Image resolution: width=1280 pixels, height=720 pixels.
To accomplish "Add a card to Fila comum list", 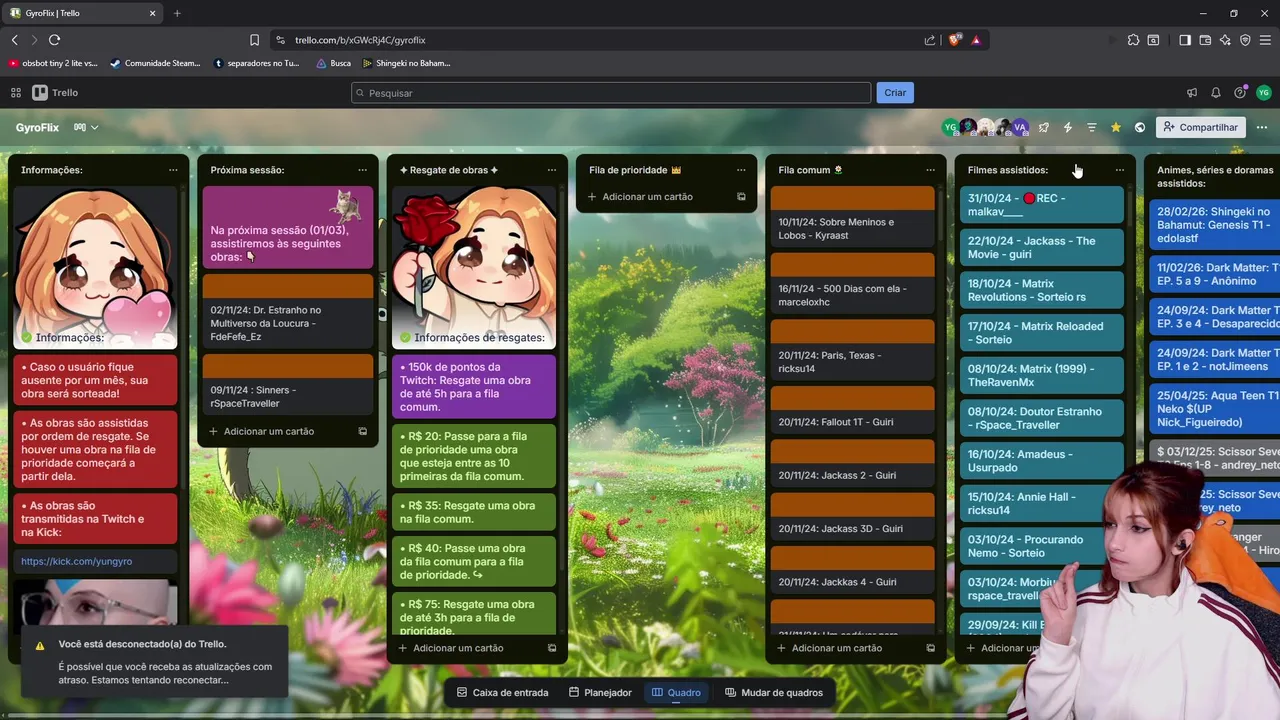I will tap(837, 648).
